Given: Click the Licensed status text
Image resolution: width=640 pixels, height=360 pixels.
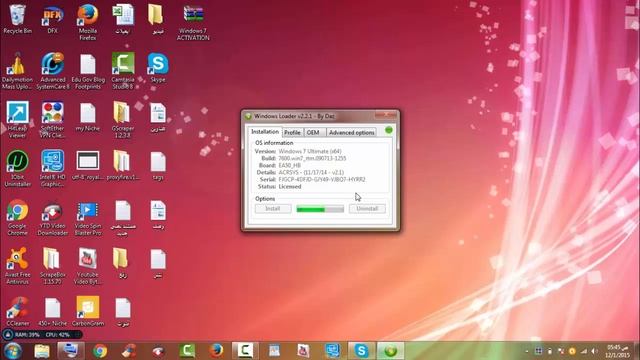Looking at the screenshot, I should [290, 187].
